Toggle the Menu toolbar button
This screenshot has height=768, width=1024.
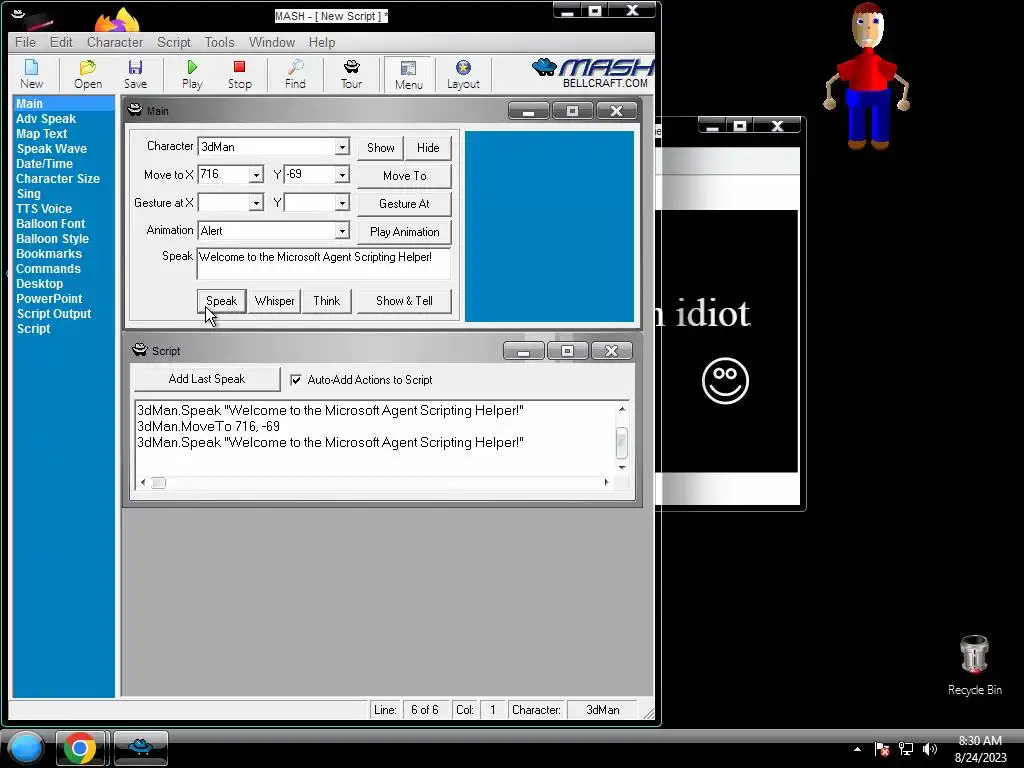(x=409, y=74)
